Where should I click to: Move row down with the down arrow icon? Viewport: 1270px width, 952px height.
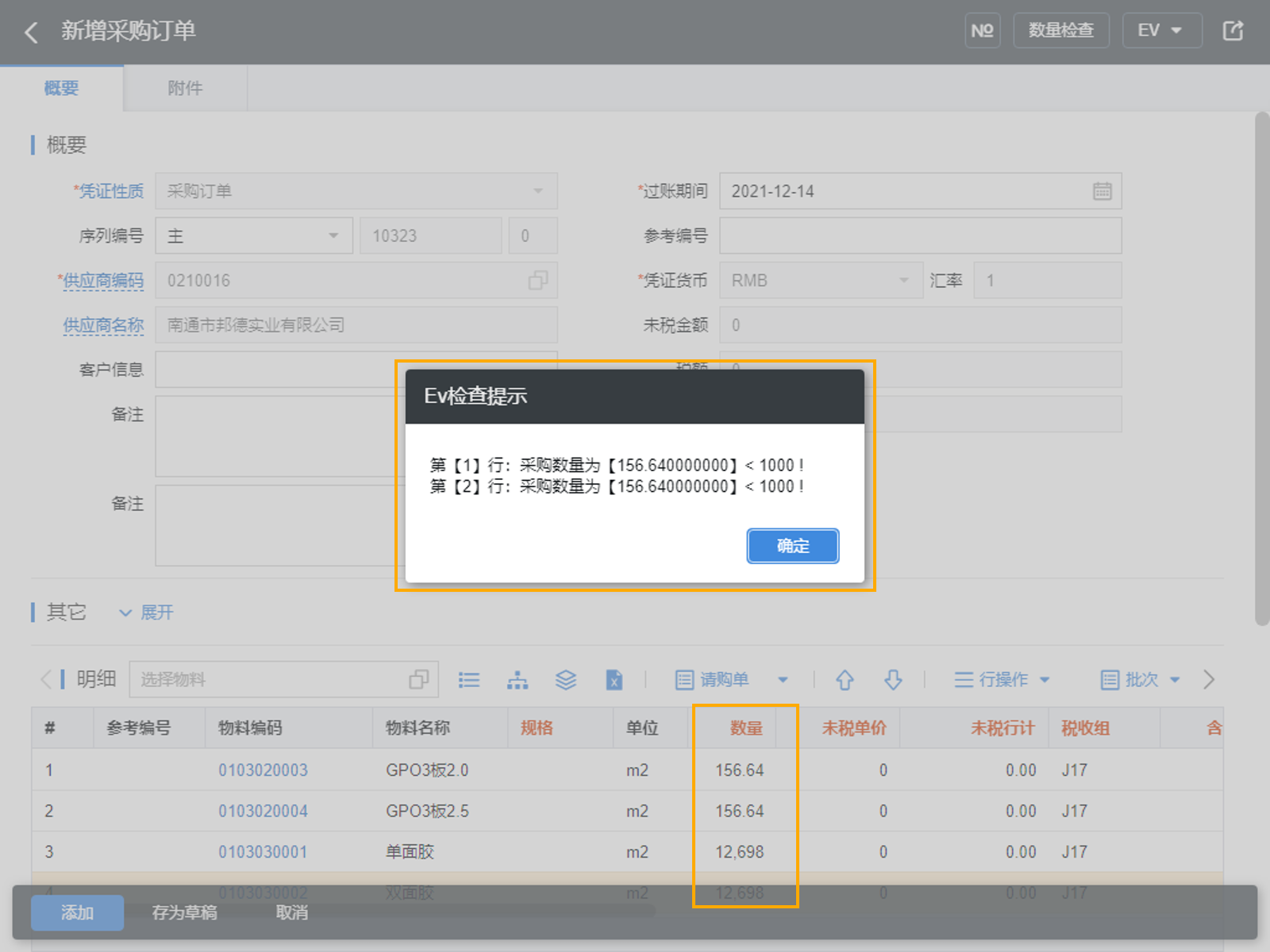(893, 680)
